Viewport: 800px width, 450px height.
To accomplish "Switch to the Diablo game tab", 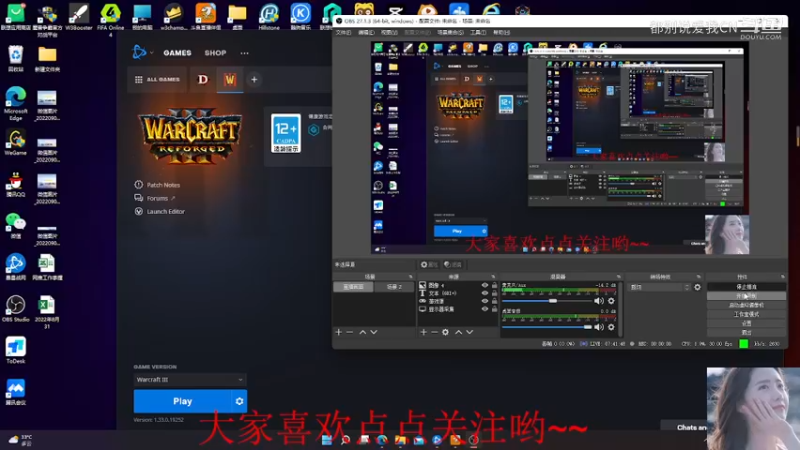I will (203, 80).
